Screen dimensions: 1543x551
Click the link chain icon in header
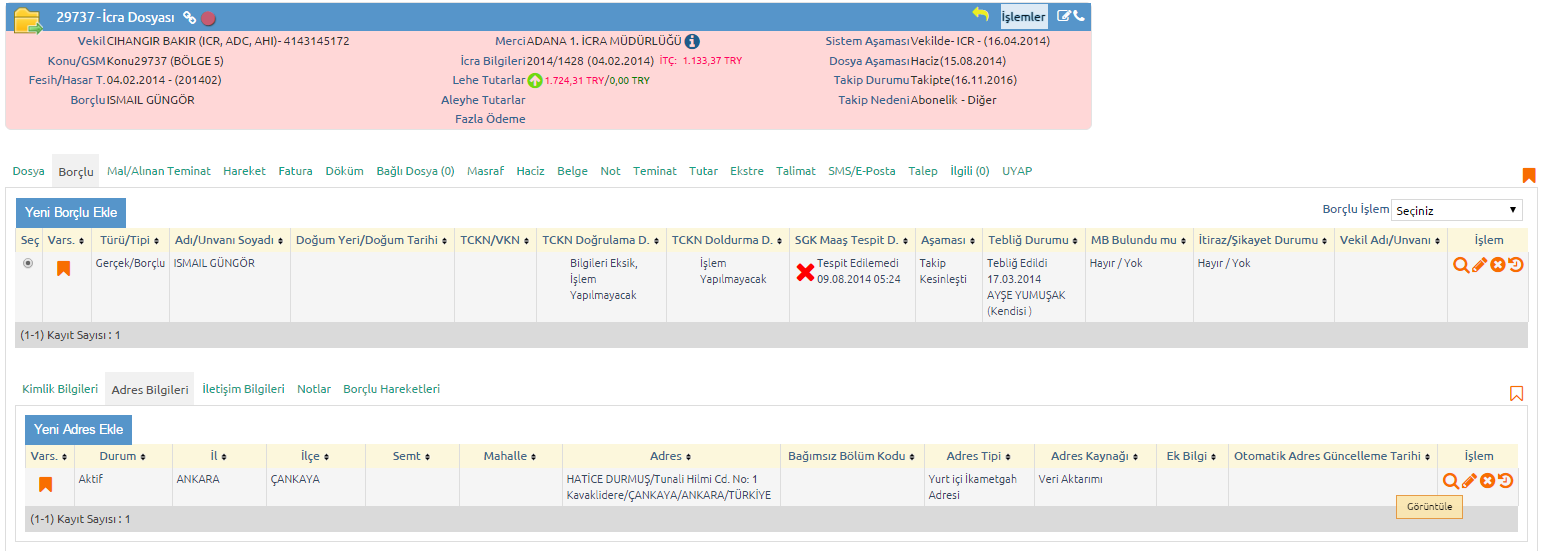tap(190, 18)
